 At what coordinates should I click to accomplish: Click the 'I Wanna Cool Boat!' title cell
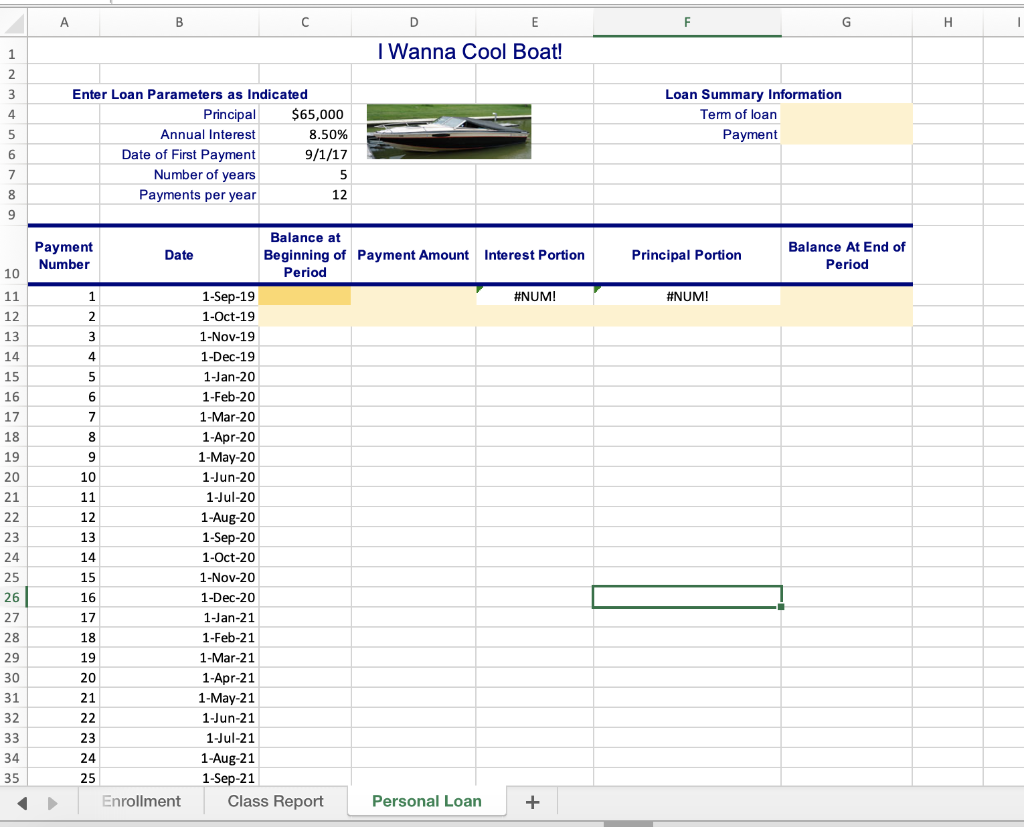tap(470, 51)
